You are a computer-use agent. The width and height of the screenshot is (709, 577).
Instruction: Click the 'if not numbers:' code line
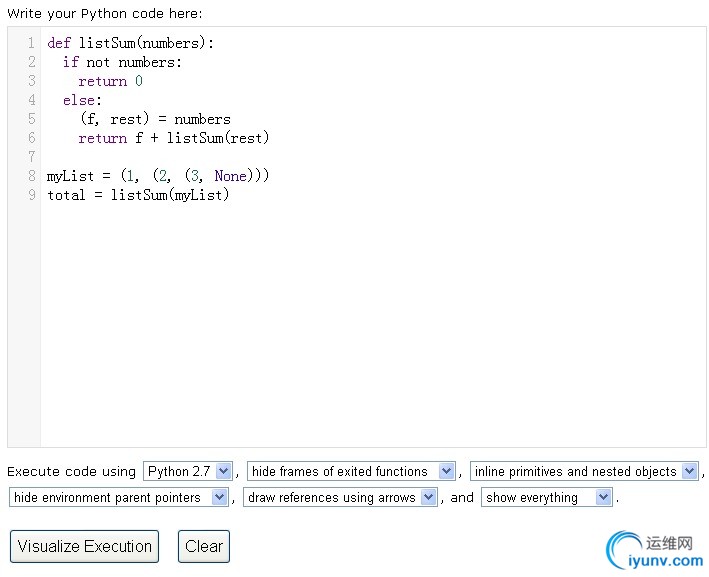pyautogui.click(x=122, y=62)
